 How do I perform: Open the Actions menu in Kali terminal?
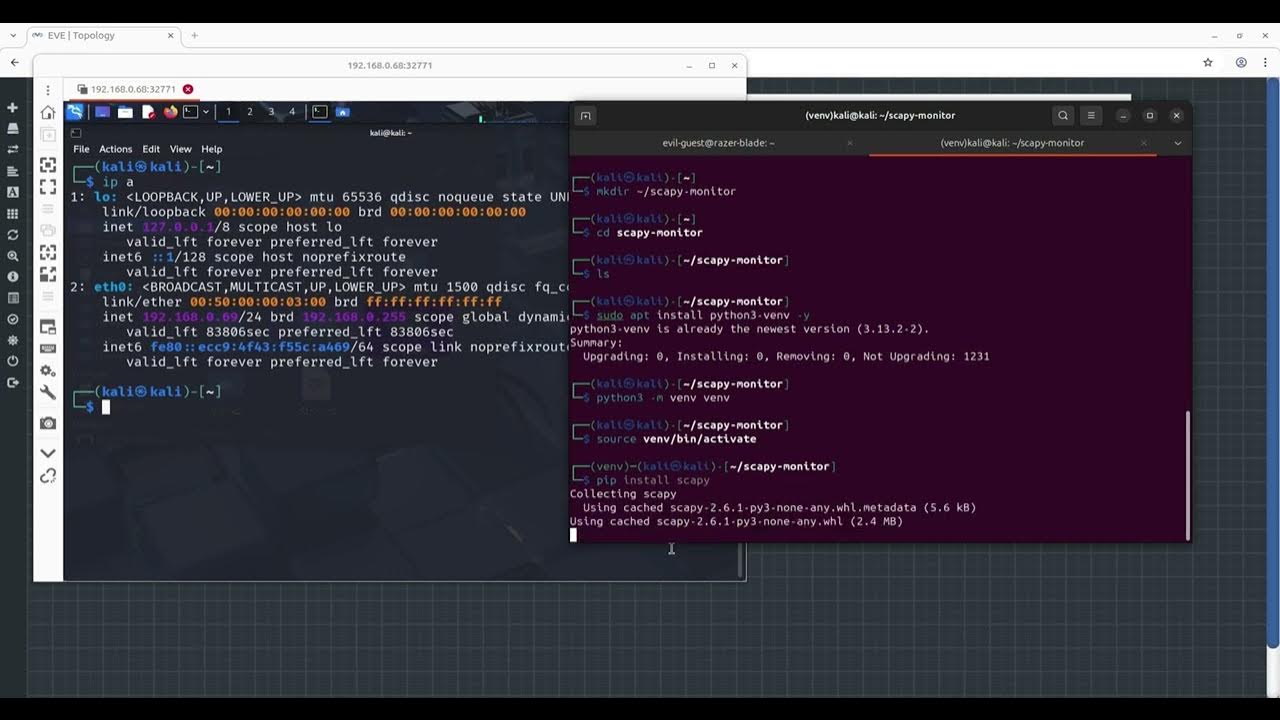point(115,149)
